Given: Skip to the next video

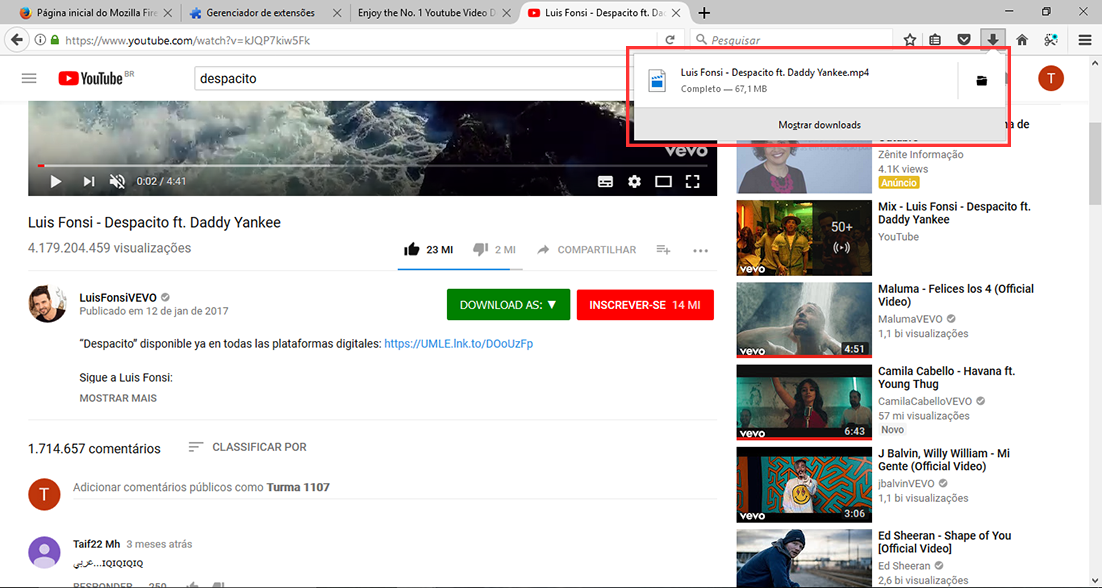Looking at the screenshot, I should point(89,181).
